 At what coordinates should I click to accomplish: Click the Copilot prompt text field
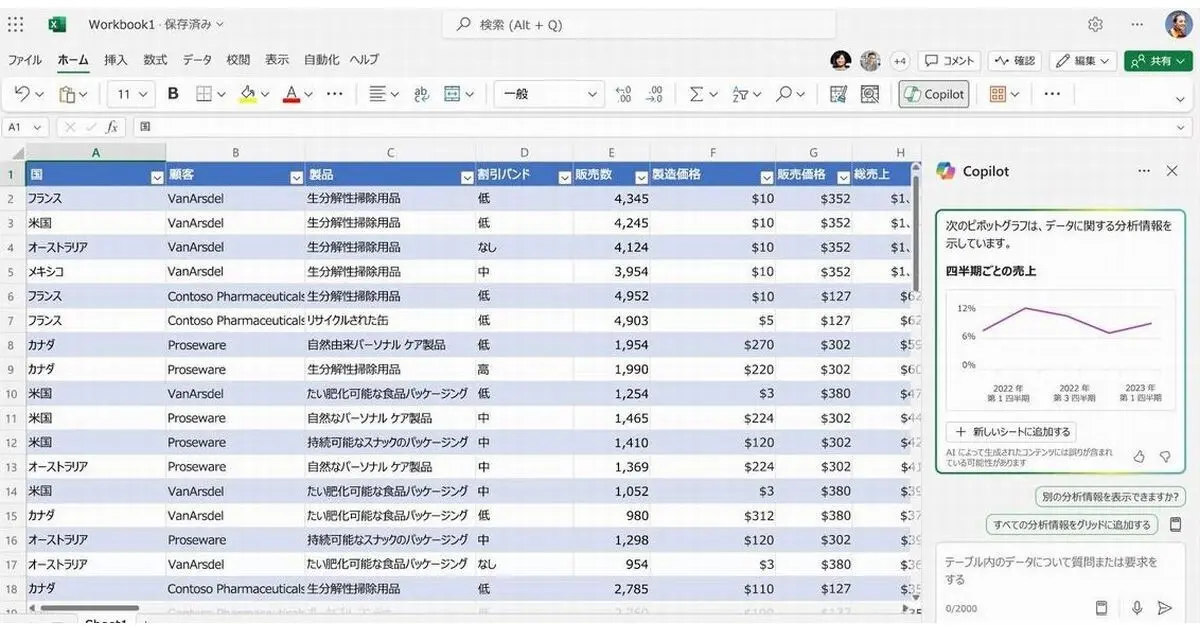(x=1058, y=570)
